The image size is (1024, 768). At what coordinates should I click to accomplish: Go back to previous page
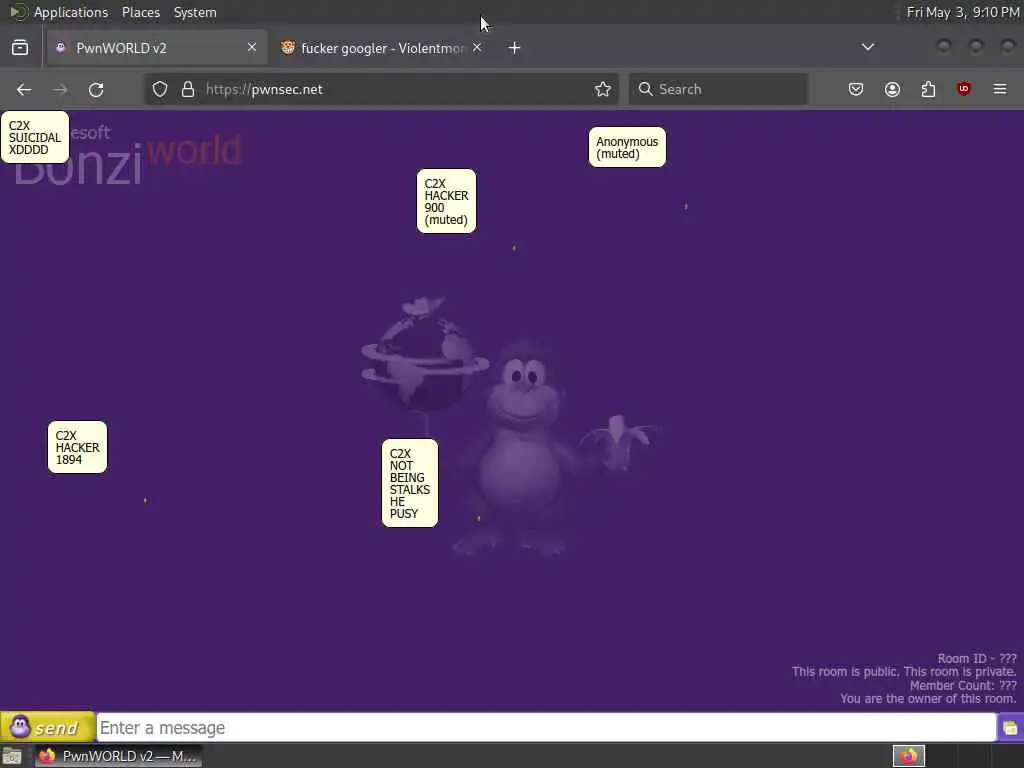(x=24, y=89)
